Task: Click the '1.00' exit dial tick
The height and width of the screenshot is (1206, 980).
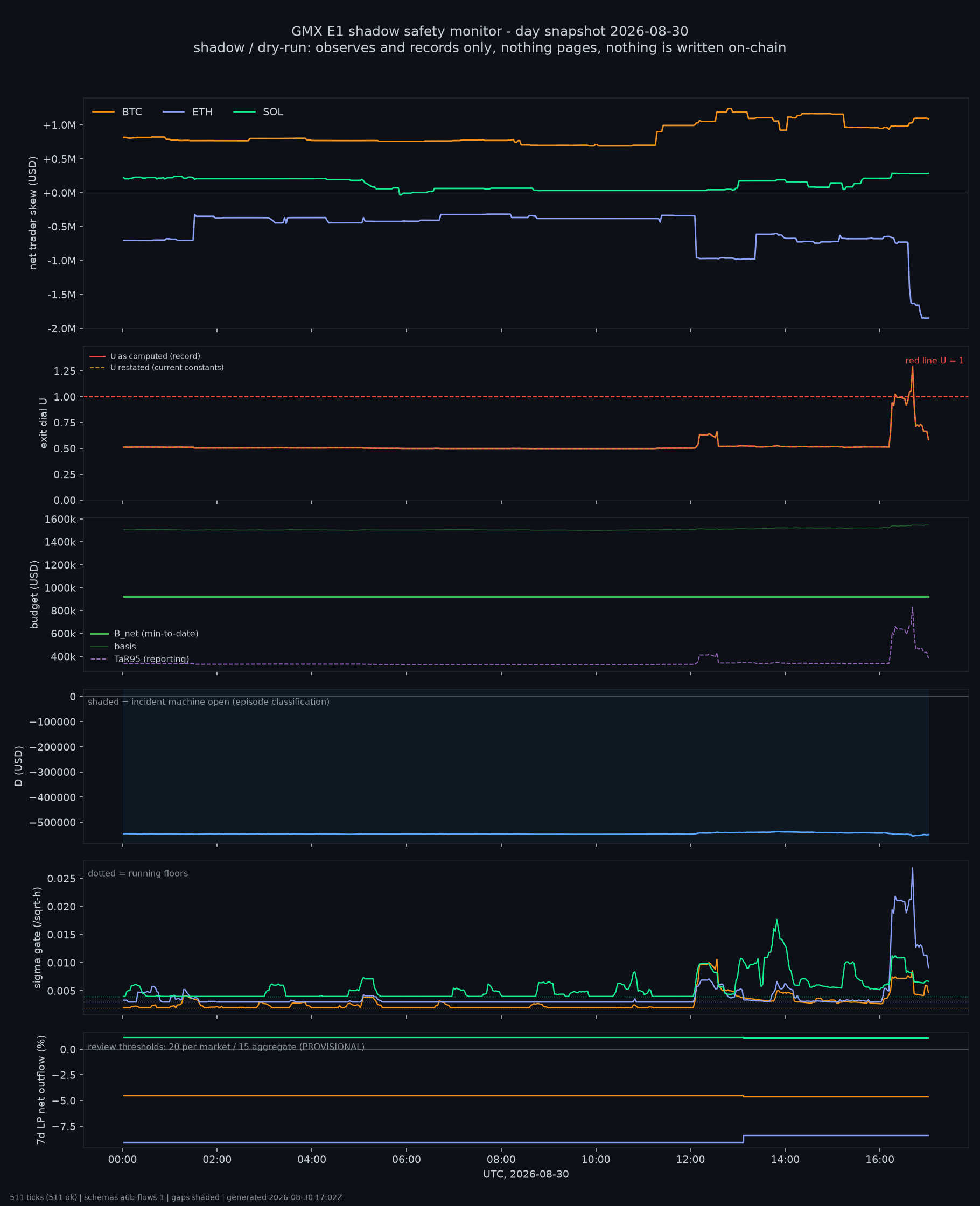Action: click(65, 397)
